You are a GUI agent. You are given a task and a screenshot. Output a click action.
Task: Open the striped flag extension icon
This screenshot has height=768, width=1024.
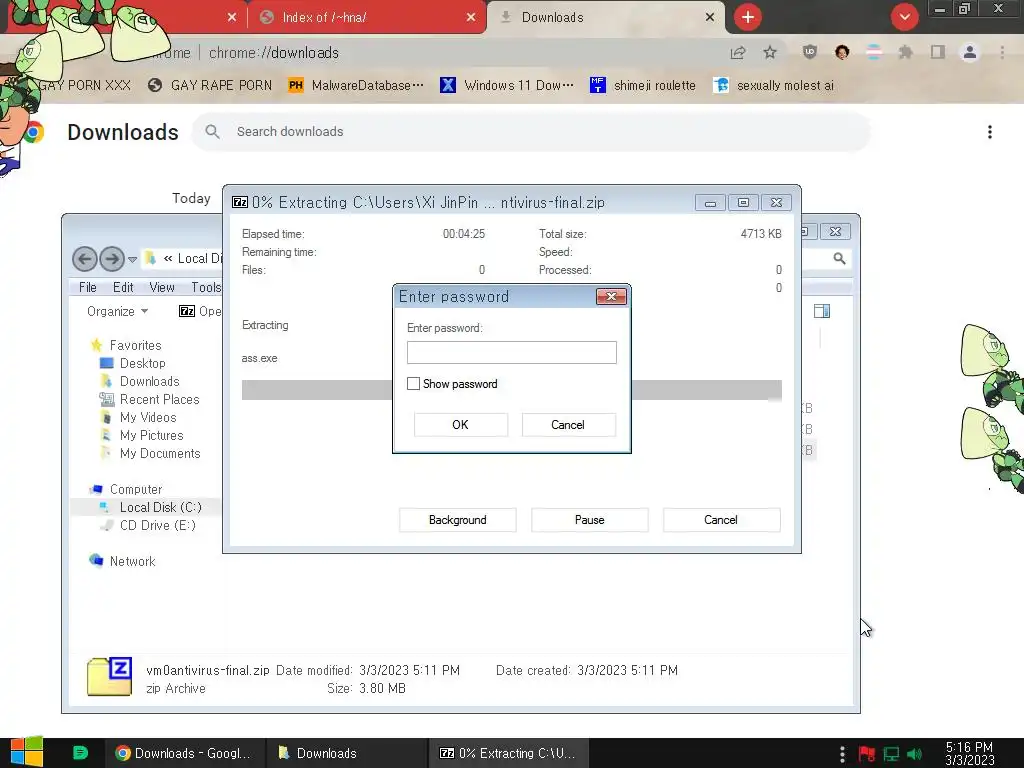pos(874,52)
